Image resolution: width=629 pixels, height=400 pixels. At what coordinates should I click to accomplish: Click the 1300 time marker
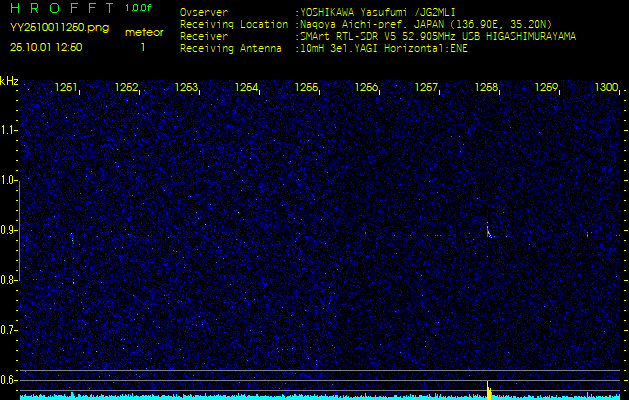(606, 88)
